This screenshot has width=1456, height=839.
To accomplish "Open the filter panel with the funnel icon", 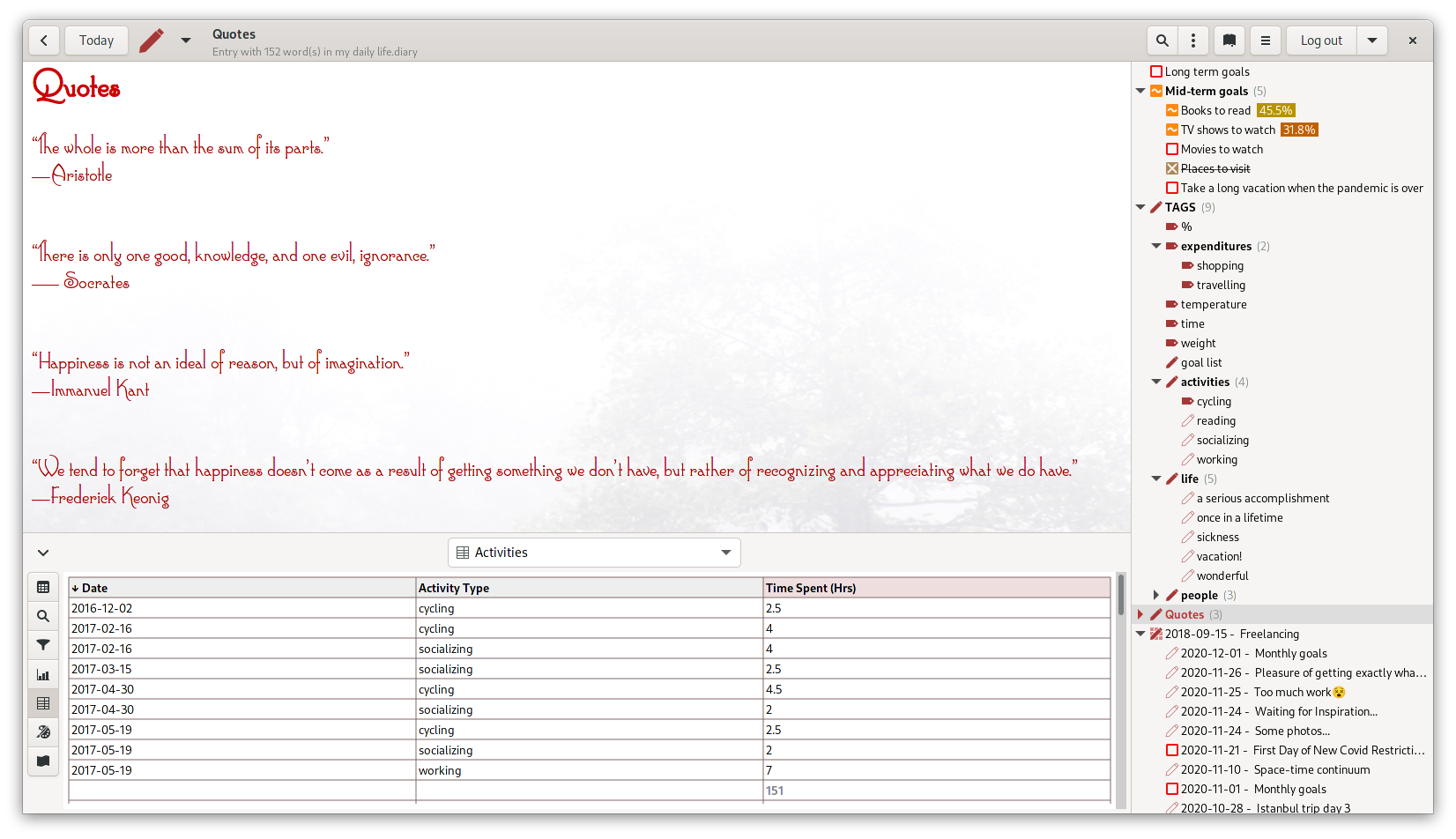I will click(x=43, y=645).
